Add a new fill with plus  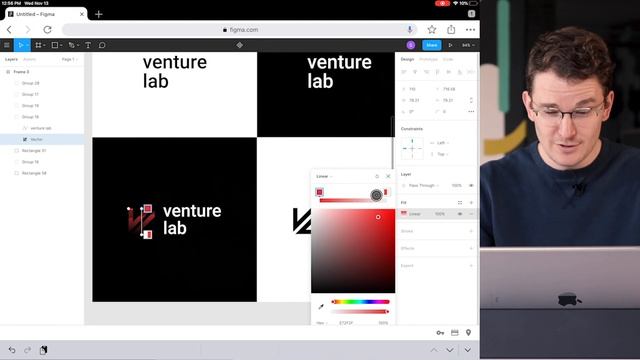tap(471, 202)
